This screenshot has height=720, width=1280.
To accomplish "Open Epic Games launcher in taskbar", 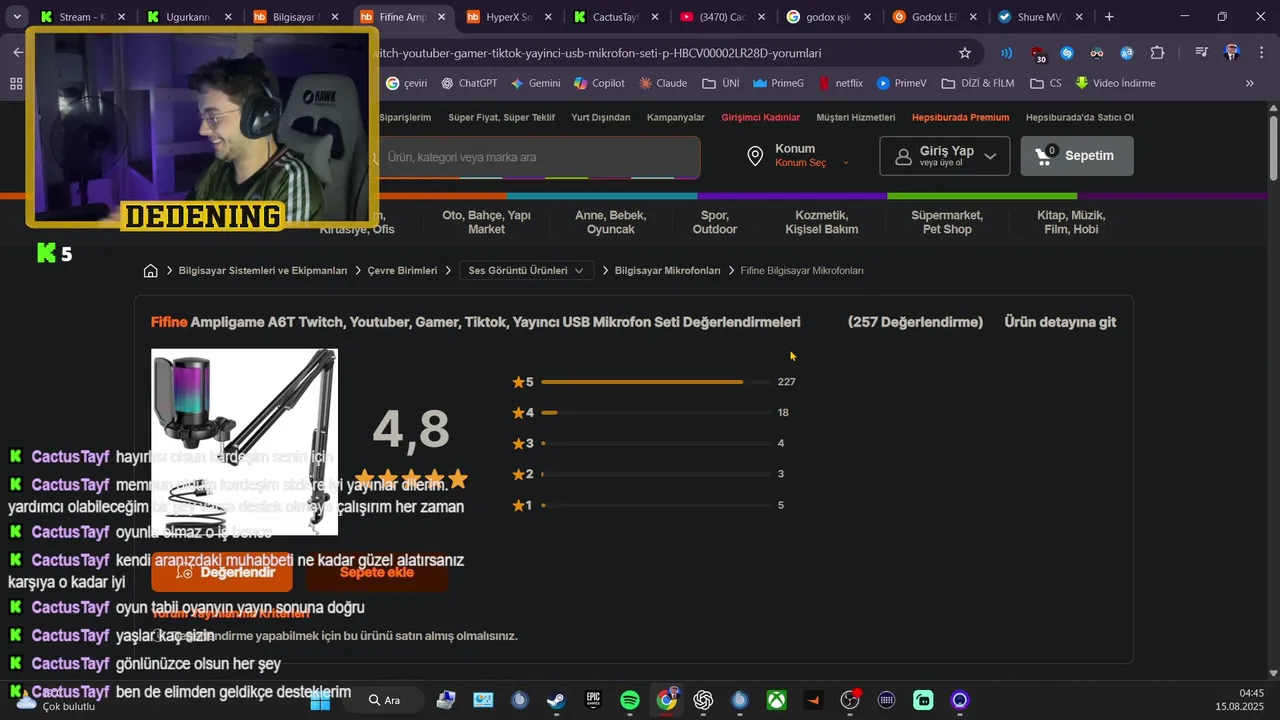I will 593,700.
